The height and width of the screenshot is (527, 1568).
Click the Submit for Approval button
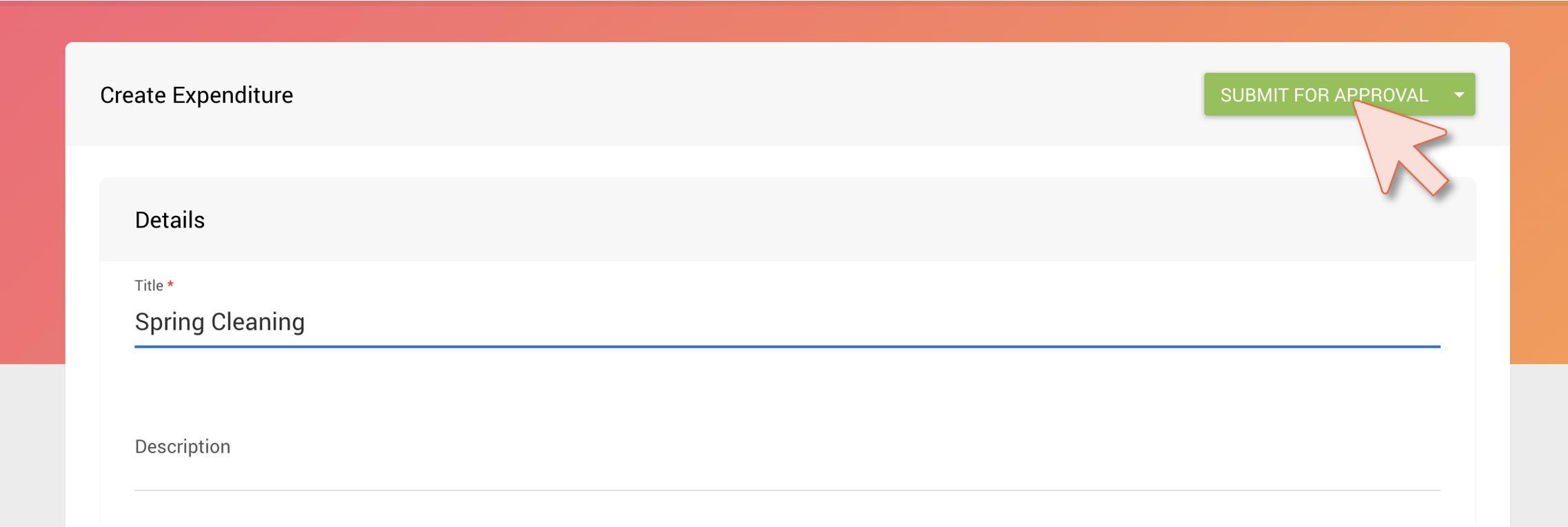click(1323, 95)
